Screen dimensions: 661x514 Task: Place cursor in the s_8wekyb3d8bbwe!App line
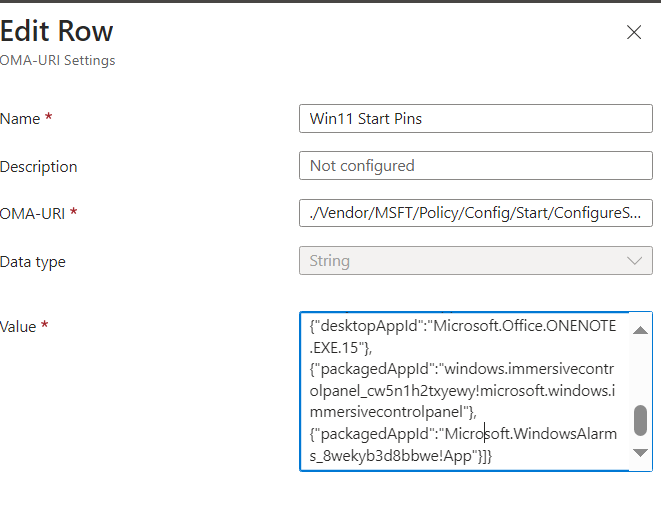400,456
